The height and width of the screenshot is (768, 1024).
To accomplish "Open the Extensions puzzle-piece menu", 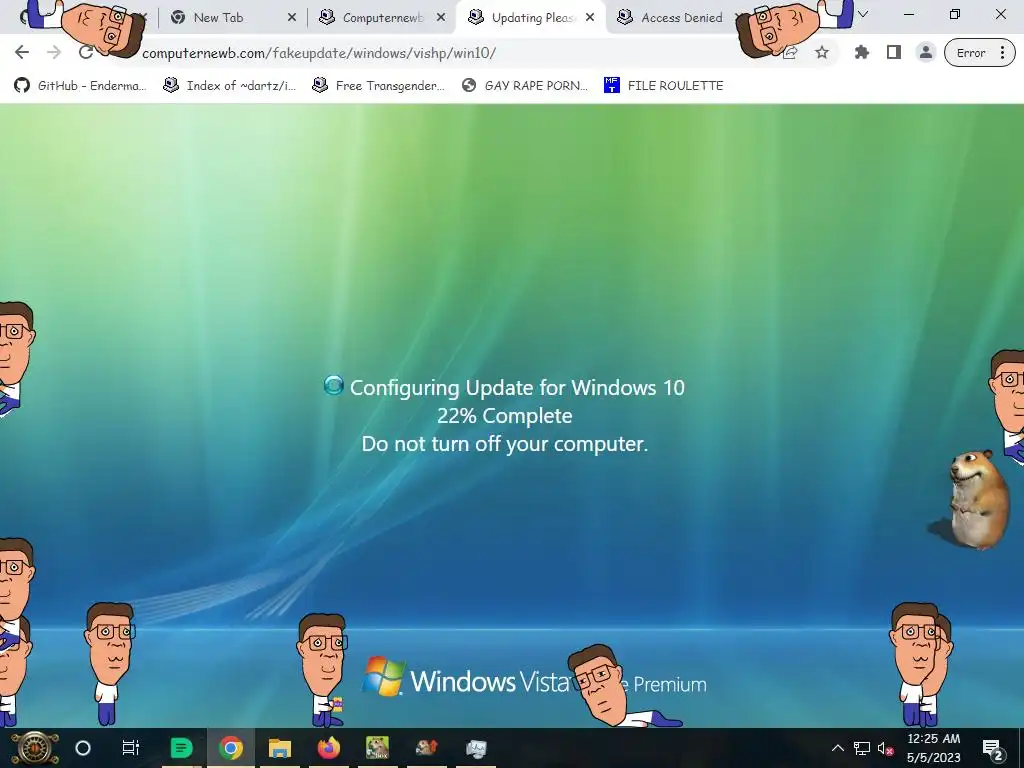I will click(861, 53).
